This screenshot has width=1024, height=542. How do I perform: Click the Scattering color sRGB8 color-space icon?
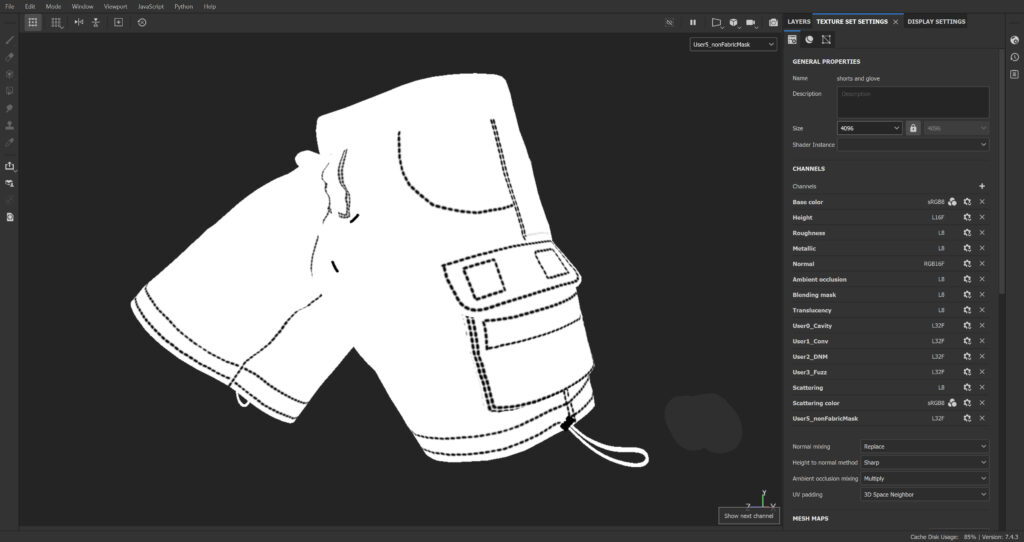952,403
